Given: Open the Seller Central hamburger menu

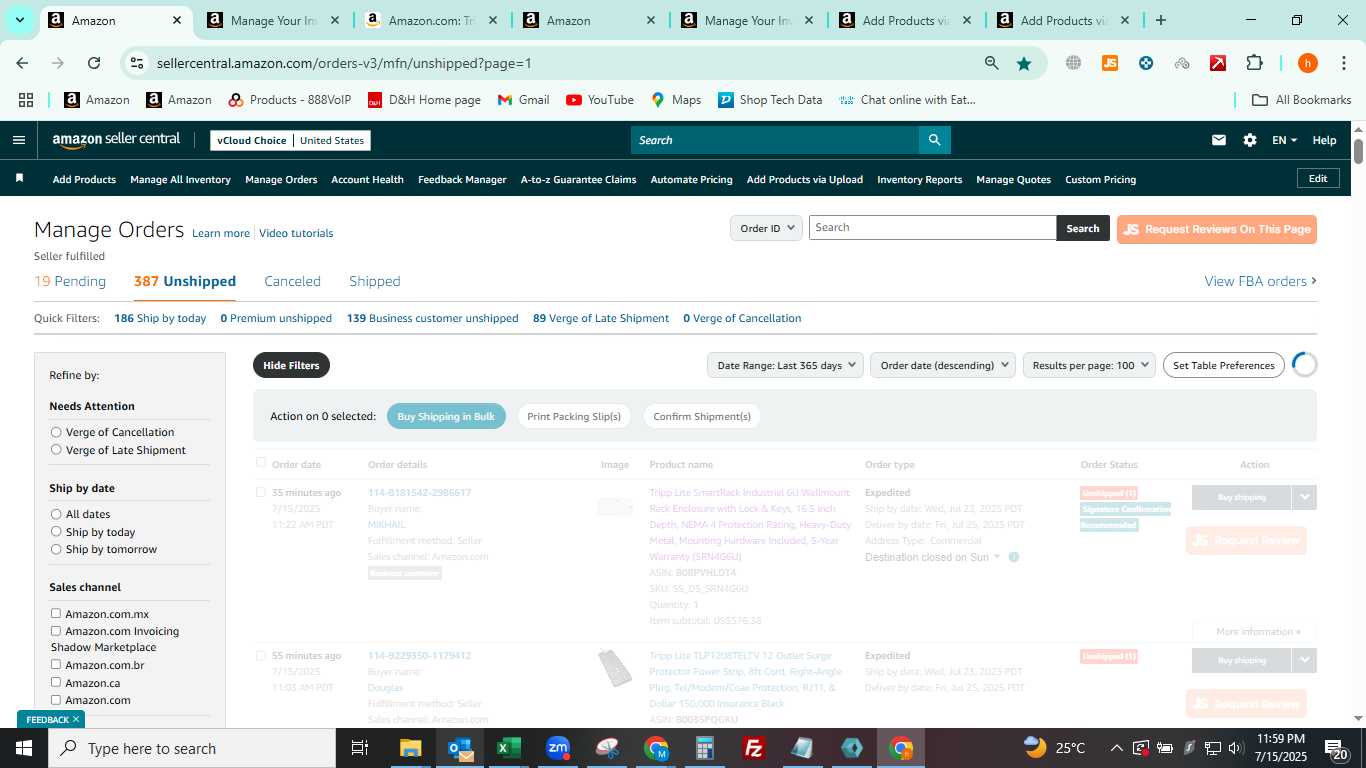Looking at the screenshot, I should point(18,140).
